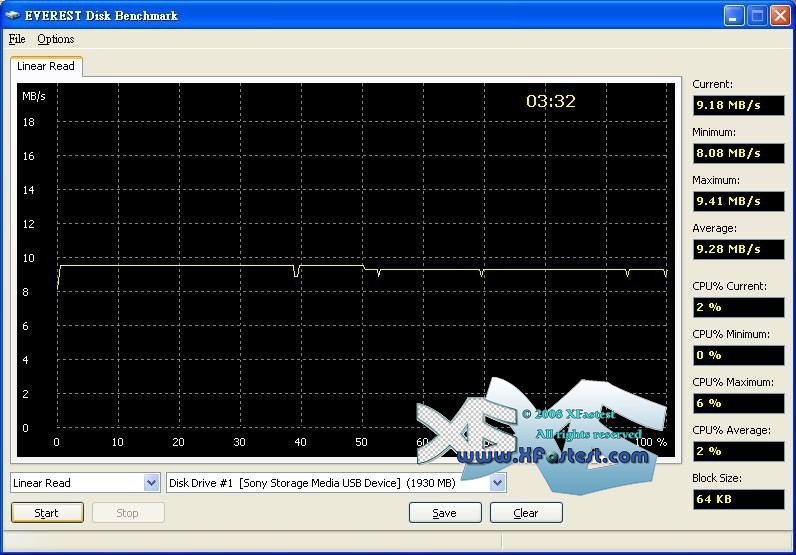Image resolution: width=796 pixels, height=555 pixels.
Task: Click the Block Size 64 KB field
Action: click(x=738, y=499)
